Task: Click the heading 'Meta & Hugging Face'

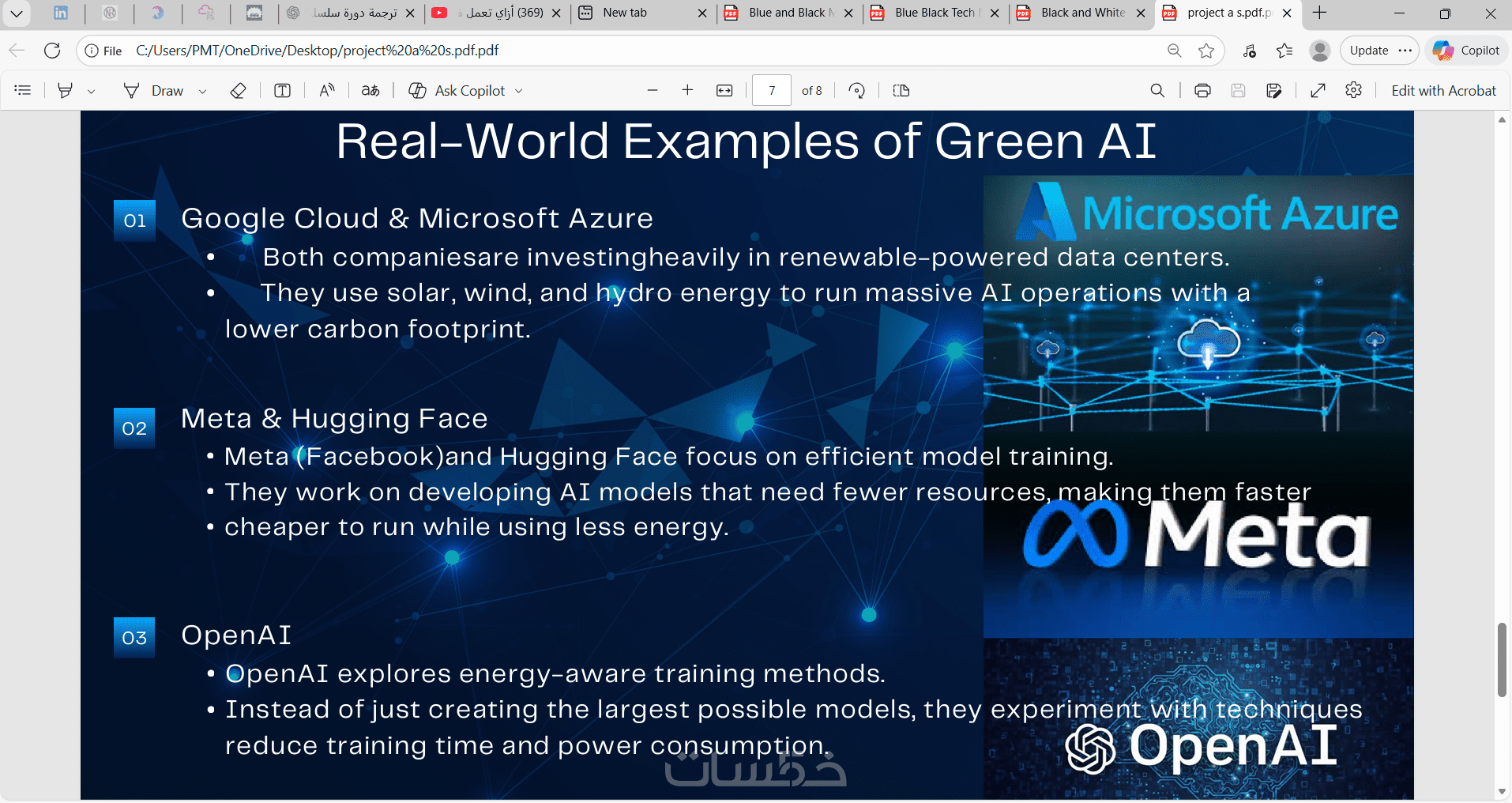Action: click(334, 418)
